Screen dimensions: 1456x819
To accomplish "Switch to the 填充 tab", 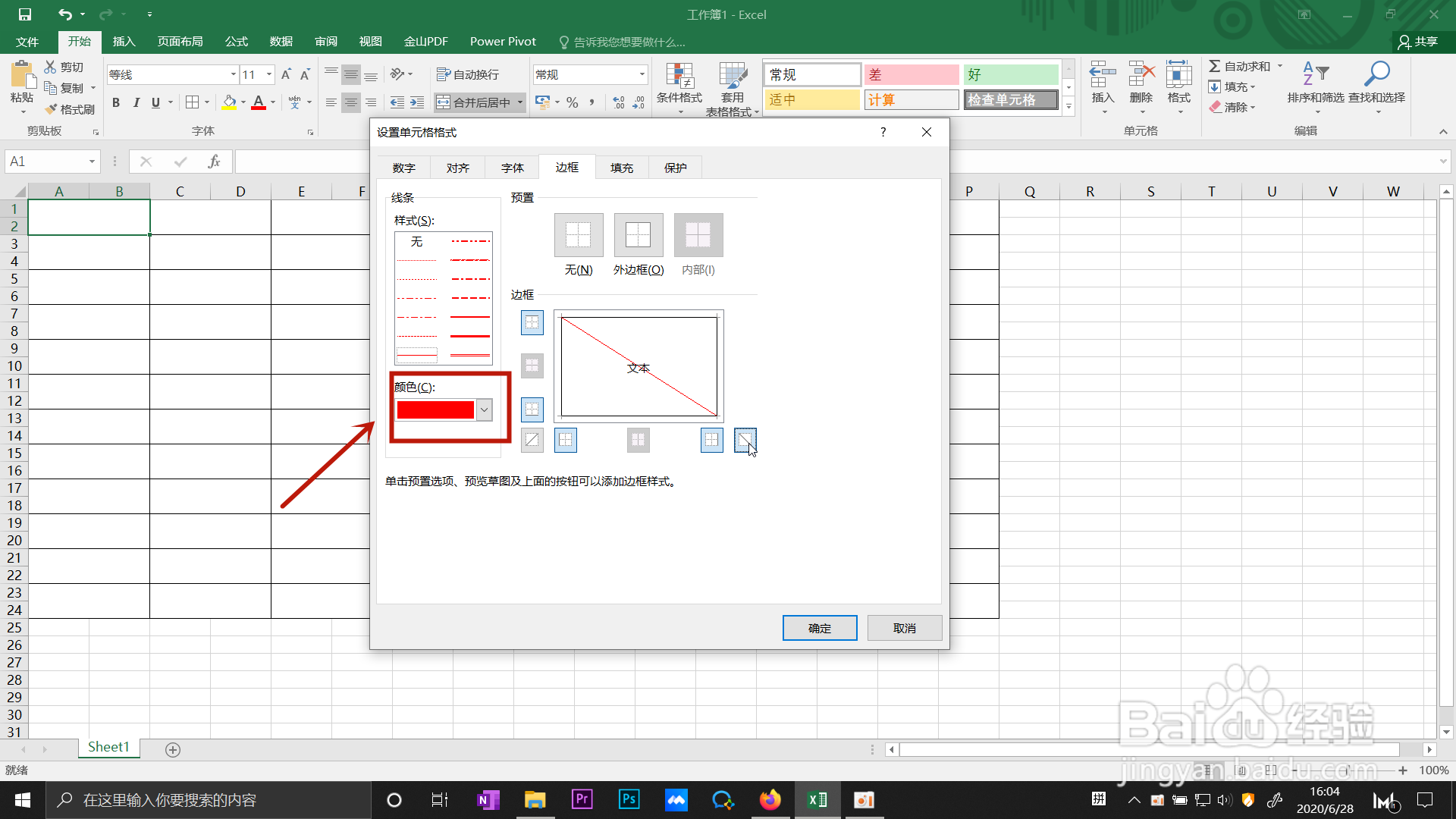I will point(621,167).
